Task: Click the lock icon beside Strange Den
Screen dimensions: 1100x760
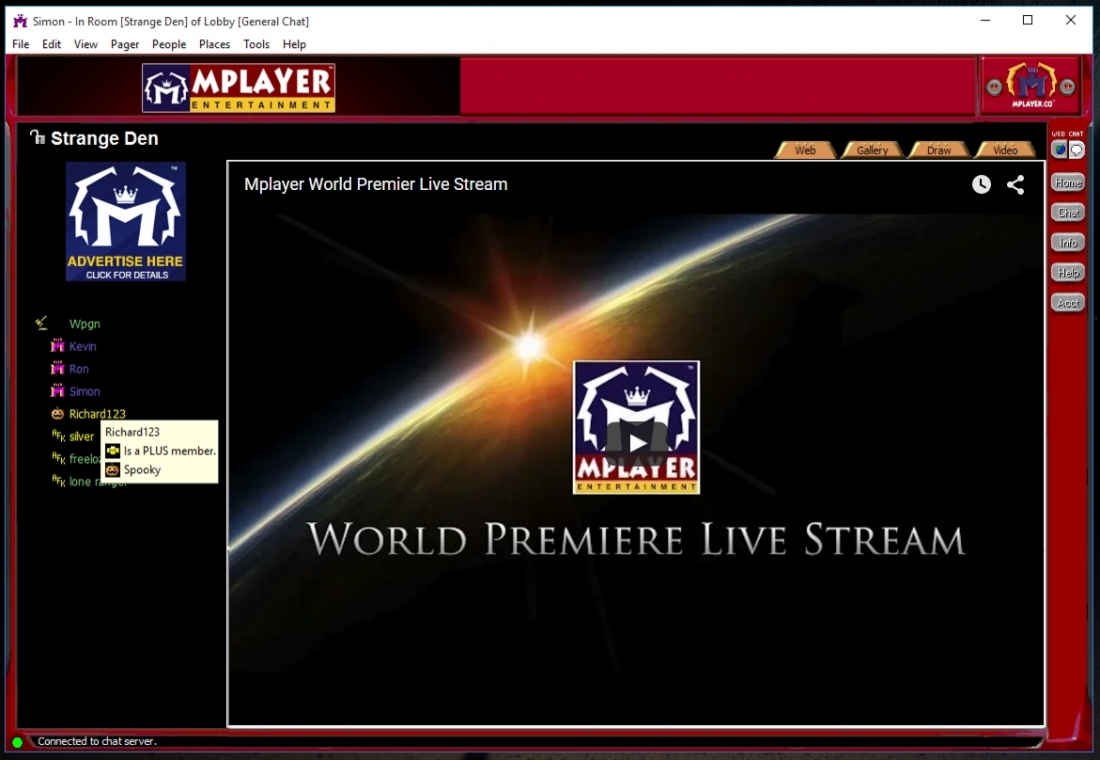Action: [38, 137]
